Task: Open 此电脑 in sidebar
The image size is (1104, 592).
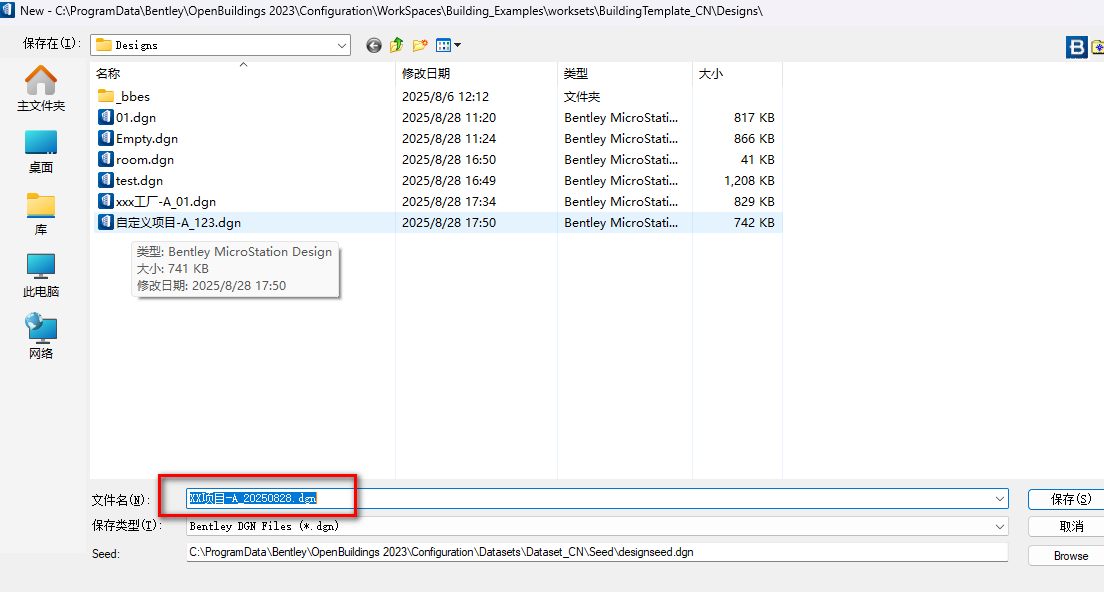Action: coord(41,275)
